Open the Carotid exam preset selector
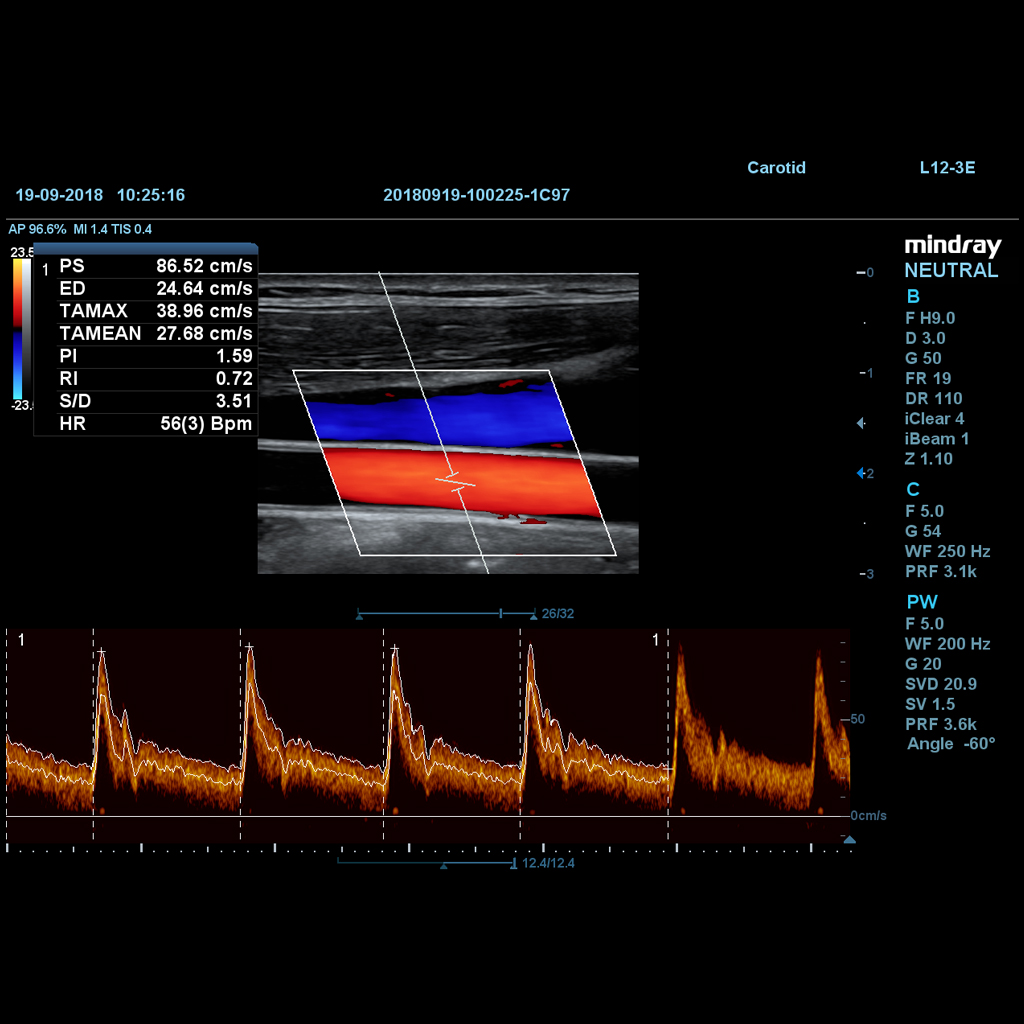 coord(777,167)
